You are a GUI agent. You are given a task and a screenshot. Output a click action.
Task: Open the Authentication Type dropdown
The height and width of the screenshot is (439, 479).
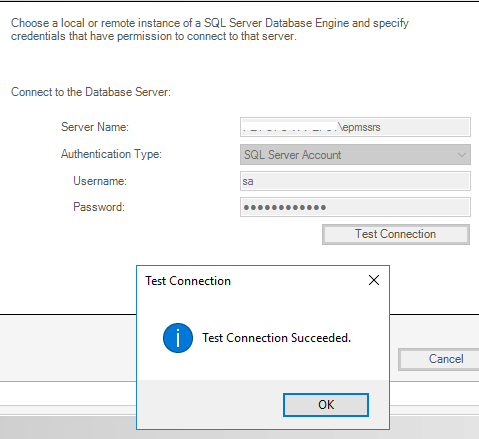(x=355, y=155)
